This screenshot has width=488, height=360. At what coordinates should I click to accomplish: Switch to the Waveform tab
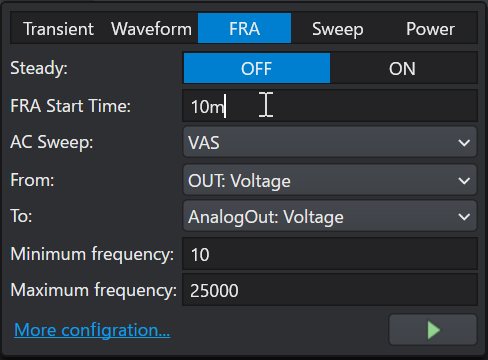pos(151,29)
